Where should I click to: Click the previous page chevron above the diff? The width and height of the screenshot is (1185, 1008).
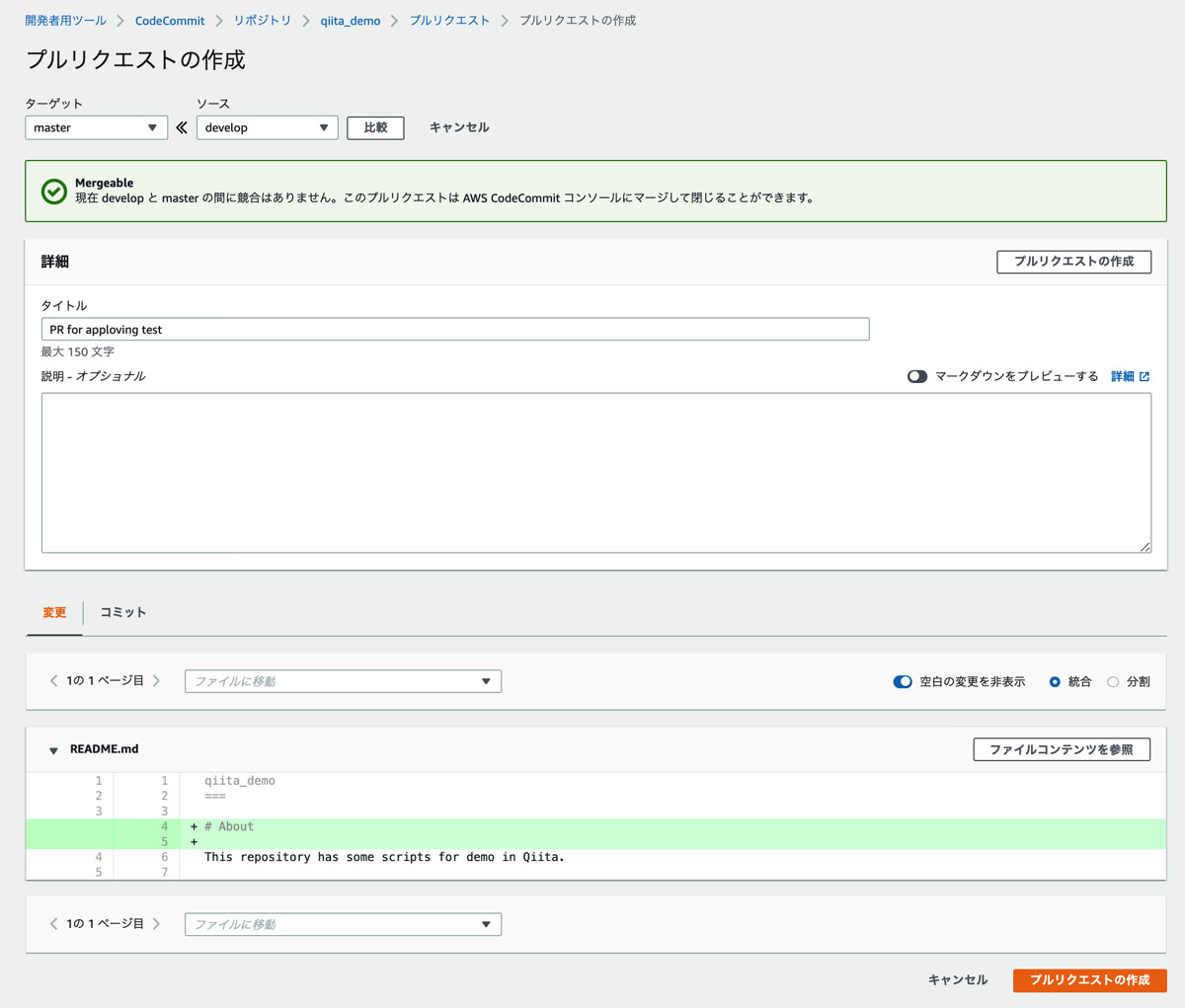53,680
